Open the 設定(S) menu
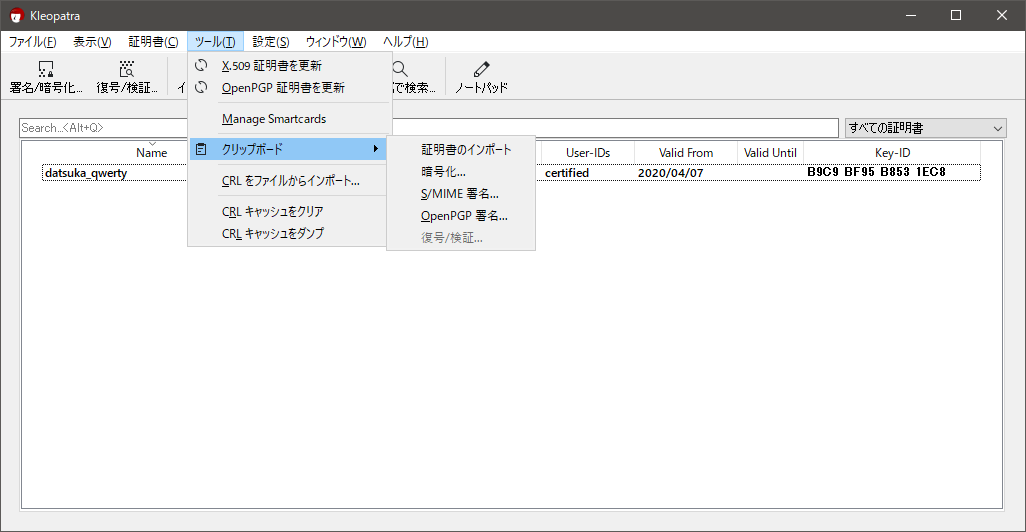This screenshot has width=1026, height=532. [x=271, y=42]
